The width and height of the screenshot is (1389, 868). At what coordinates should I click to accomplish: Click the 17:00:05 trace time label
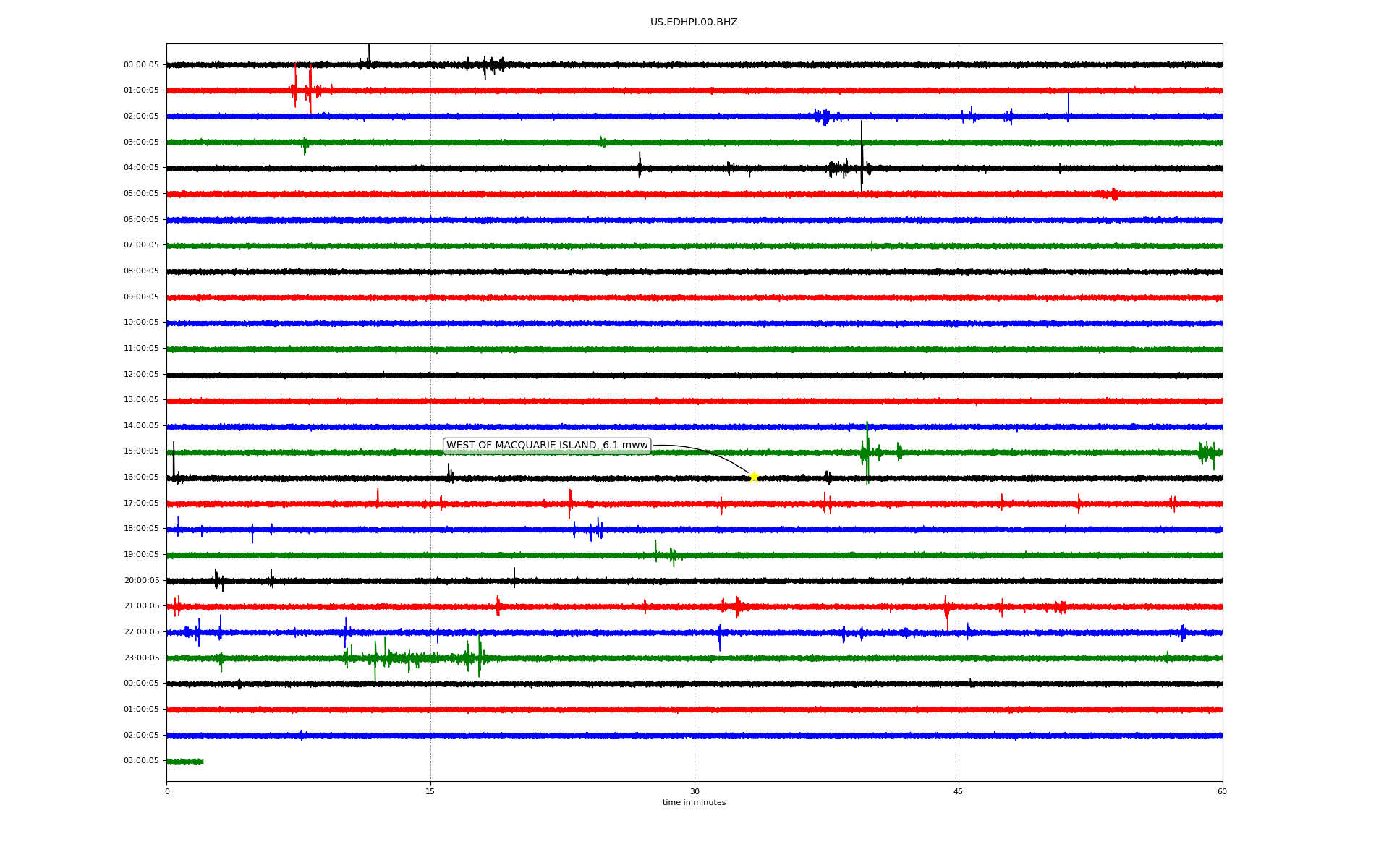[x=141, y=503]
